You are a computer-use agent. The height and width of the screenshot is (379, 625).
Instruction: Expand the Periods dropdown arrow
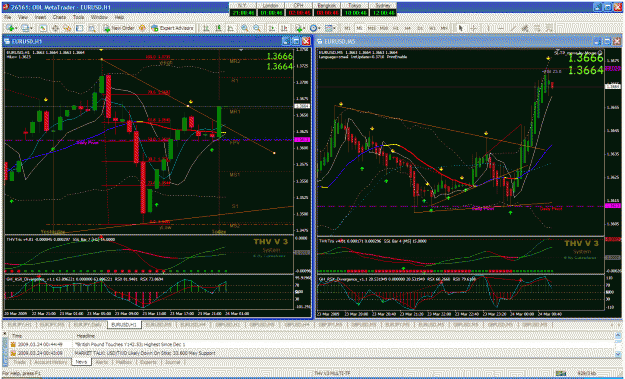(x=319, y=28)
